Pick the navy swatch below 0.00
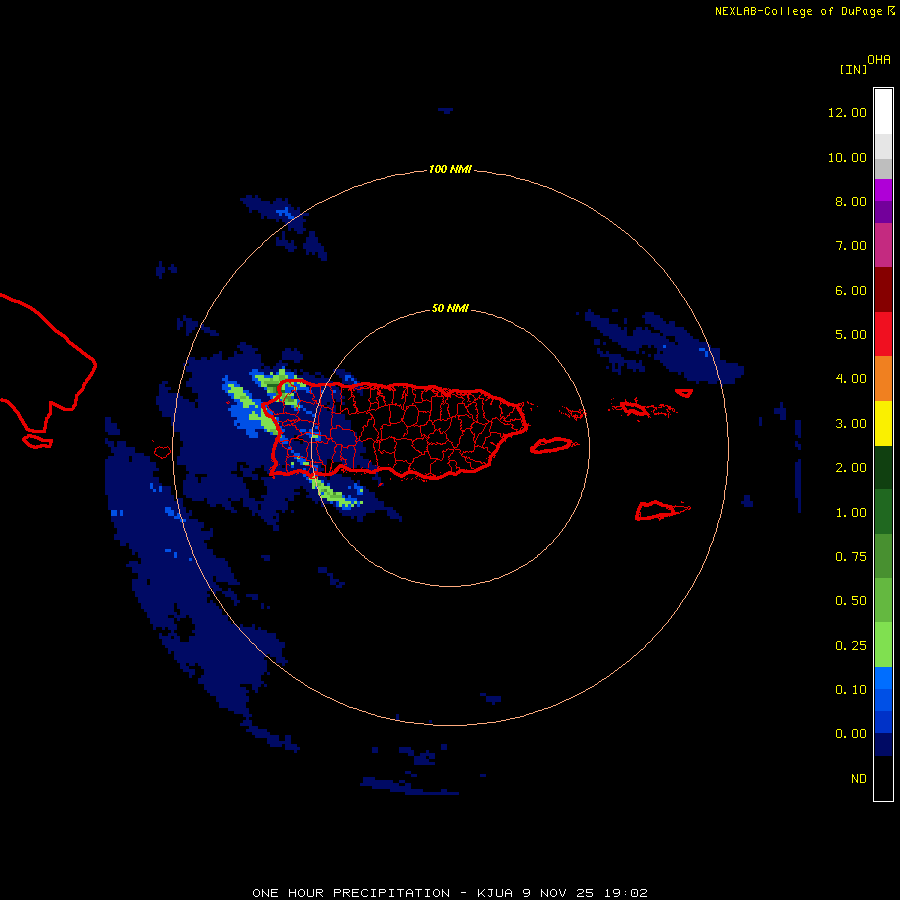The width and height of the screenshot is (900, 900). click(883, 744)
